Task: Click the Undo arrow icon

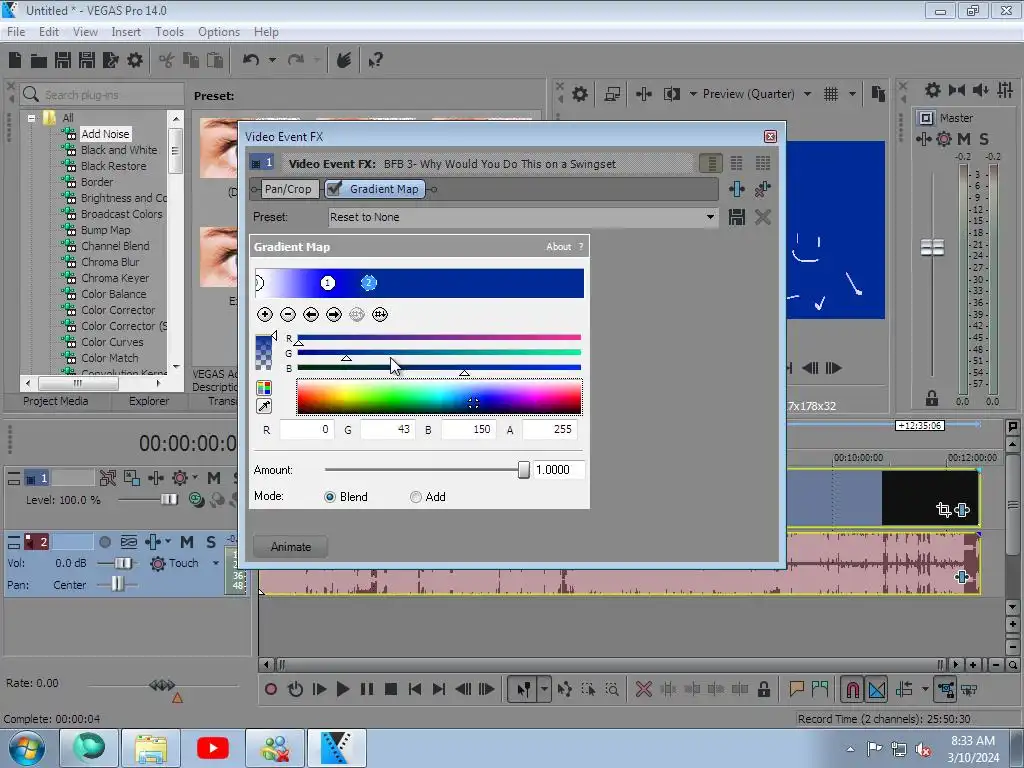Action: coord(251,60)
